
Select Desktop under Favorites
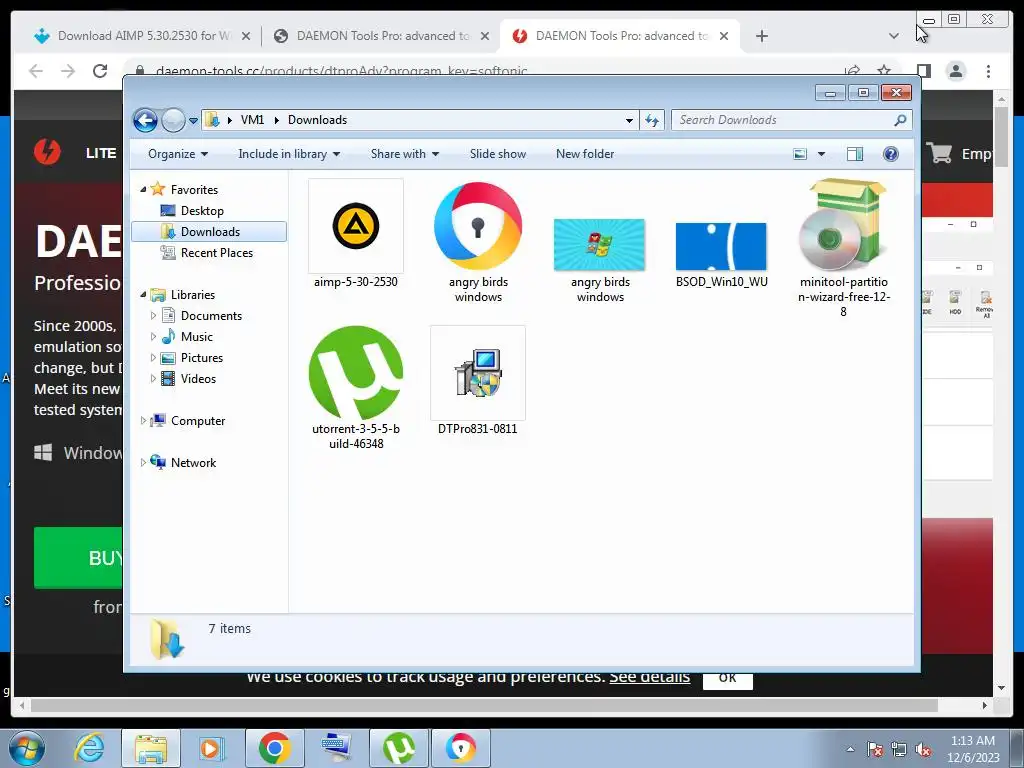(202, 211)
